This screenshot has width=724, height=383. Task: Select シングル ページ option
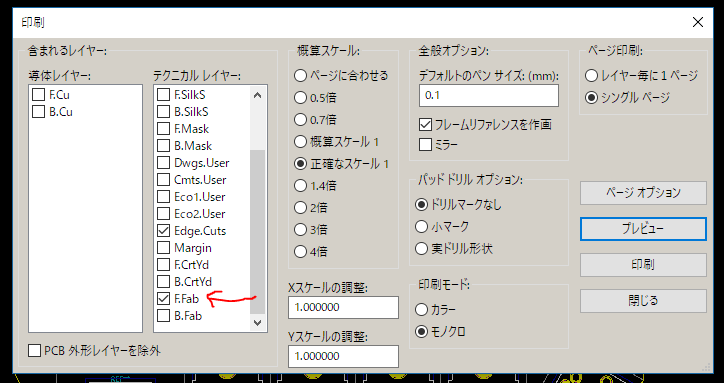coord(591,98)
